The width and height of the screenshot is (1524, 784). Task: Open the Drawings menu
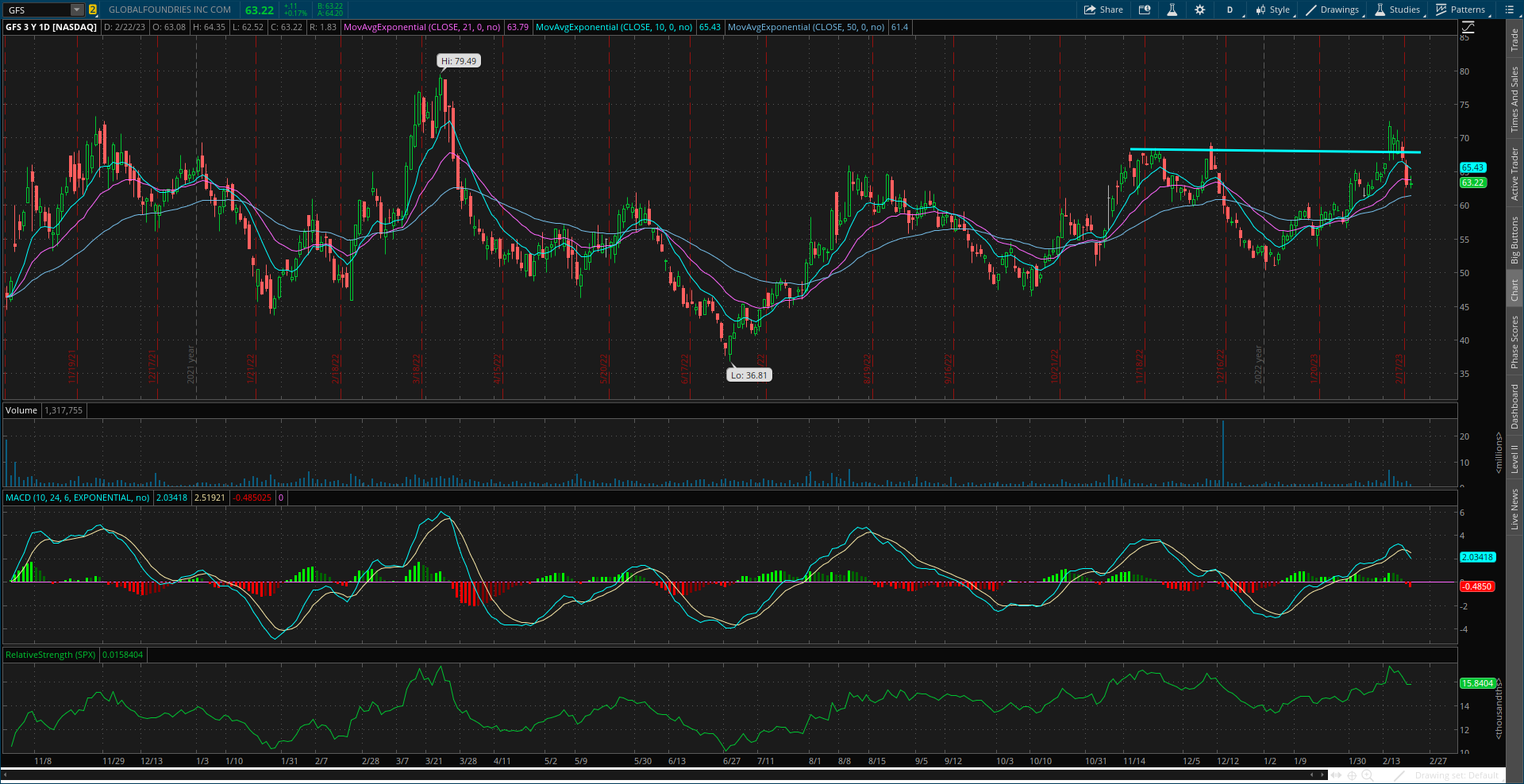[1333, 10]
